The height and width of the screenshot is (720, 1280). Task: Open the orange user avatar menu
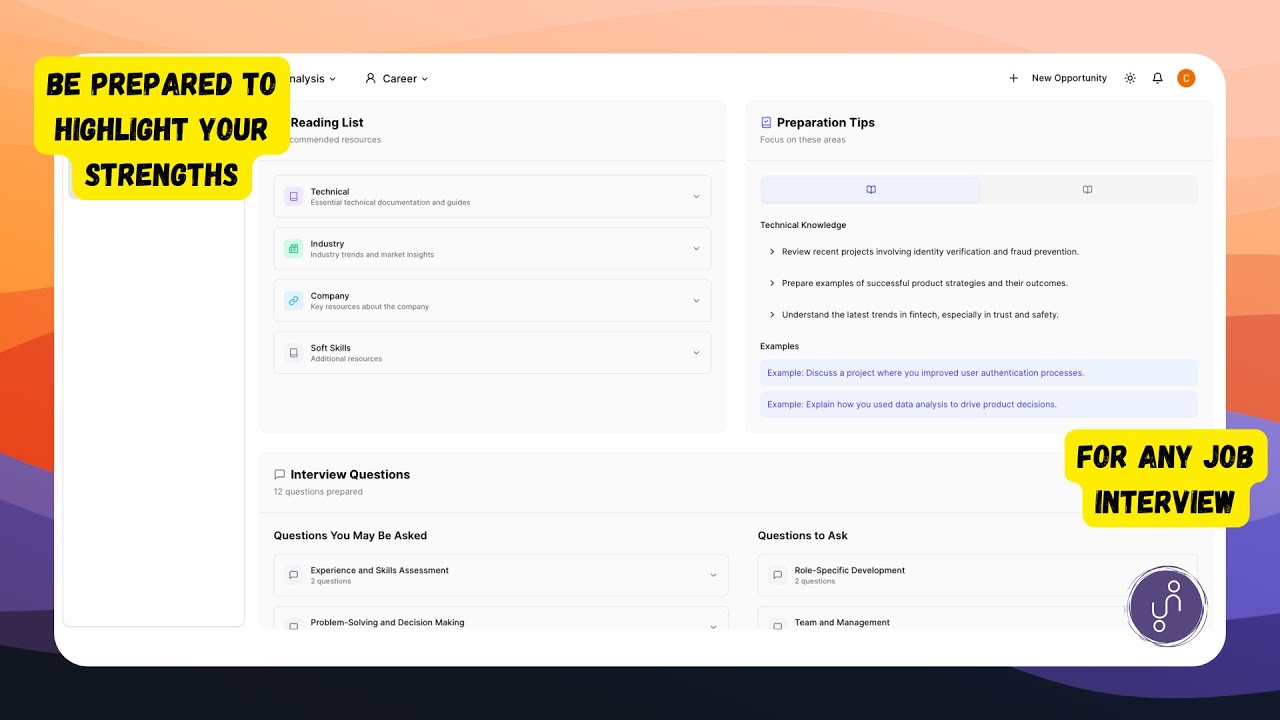(1186, 78)
